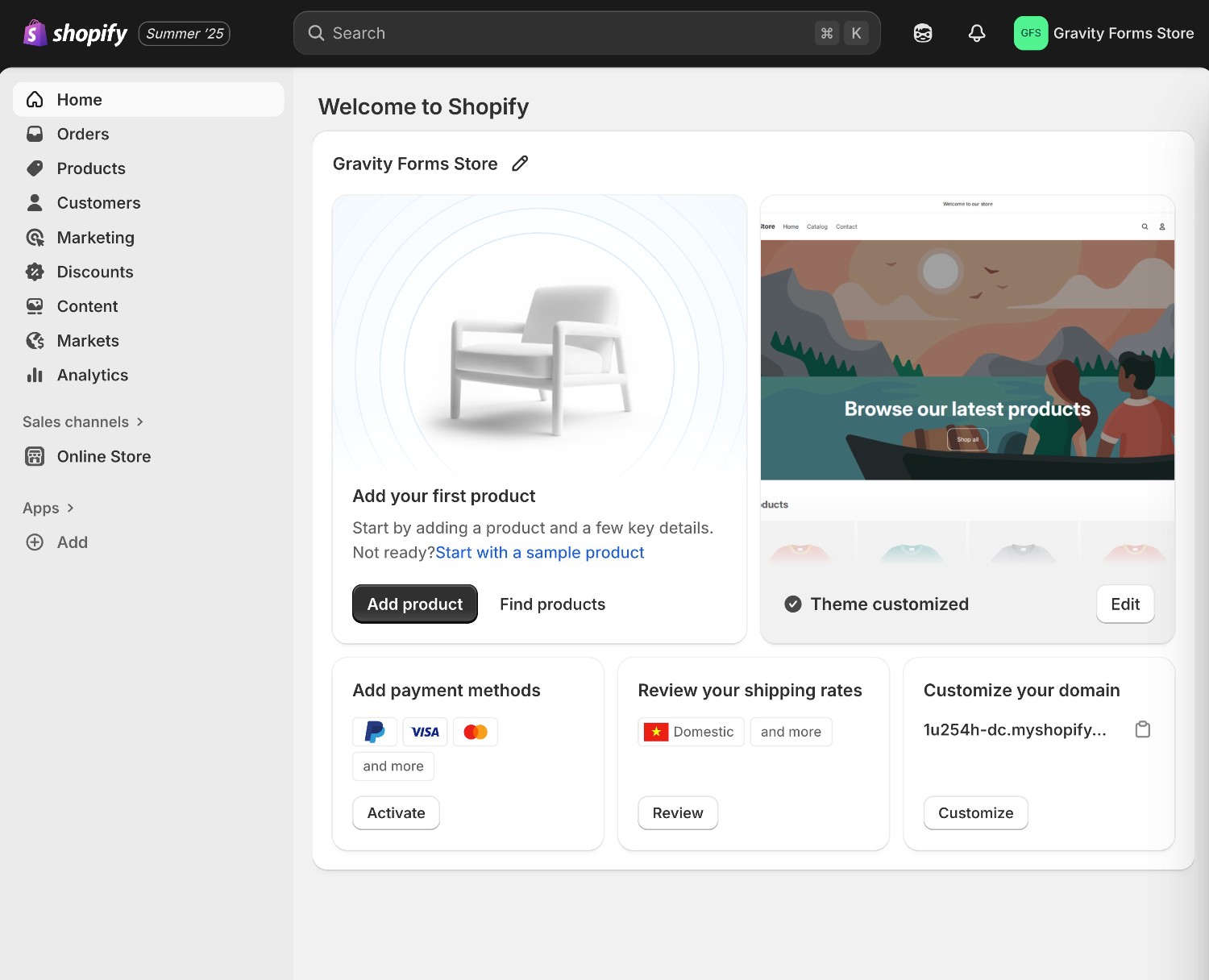Open Products in sidebar
The width and height of the screenshot is (1209, 980).
[x=148, y=168]
